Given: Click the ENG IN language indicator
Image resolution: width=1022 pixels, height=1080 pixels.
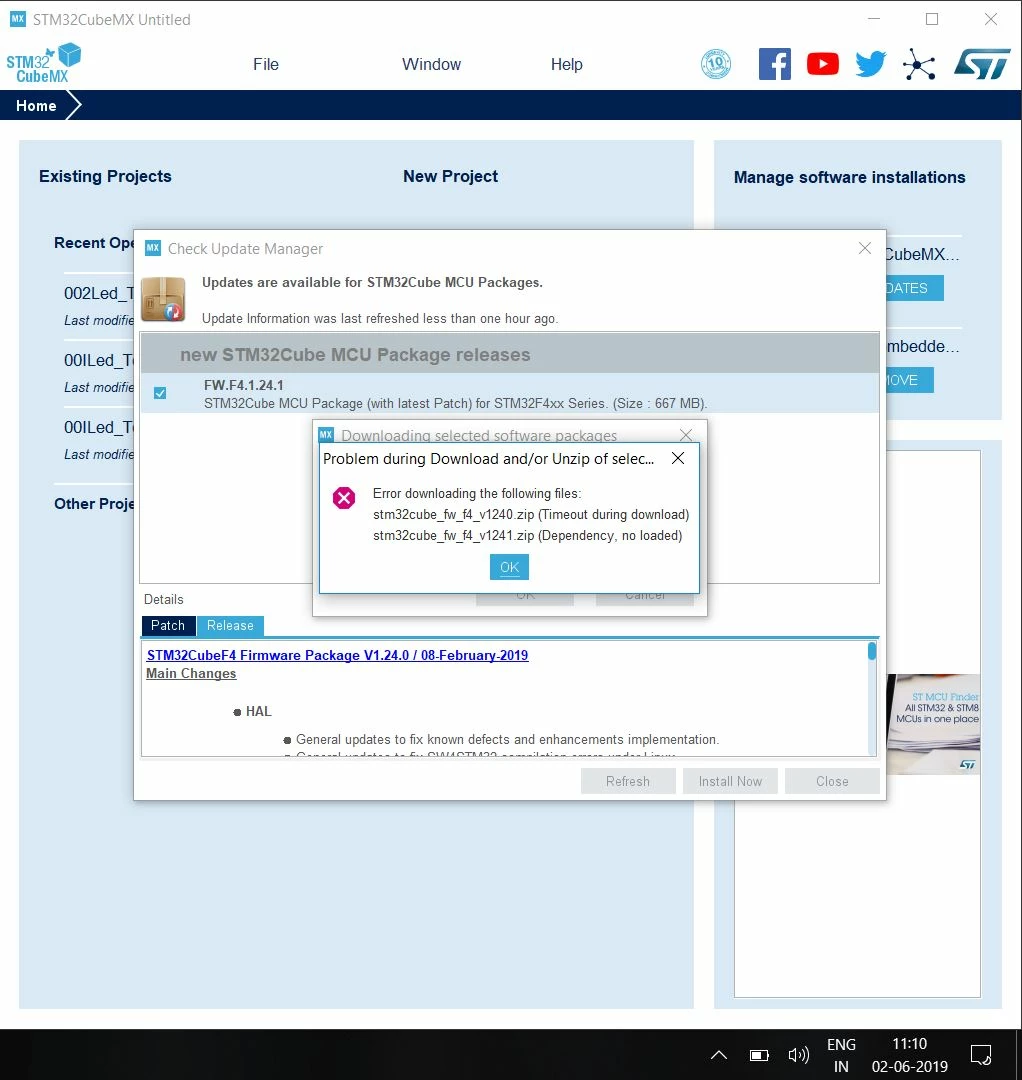Looking at the screenshot, I should [x=841, y=1055].
